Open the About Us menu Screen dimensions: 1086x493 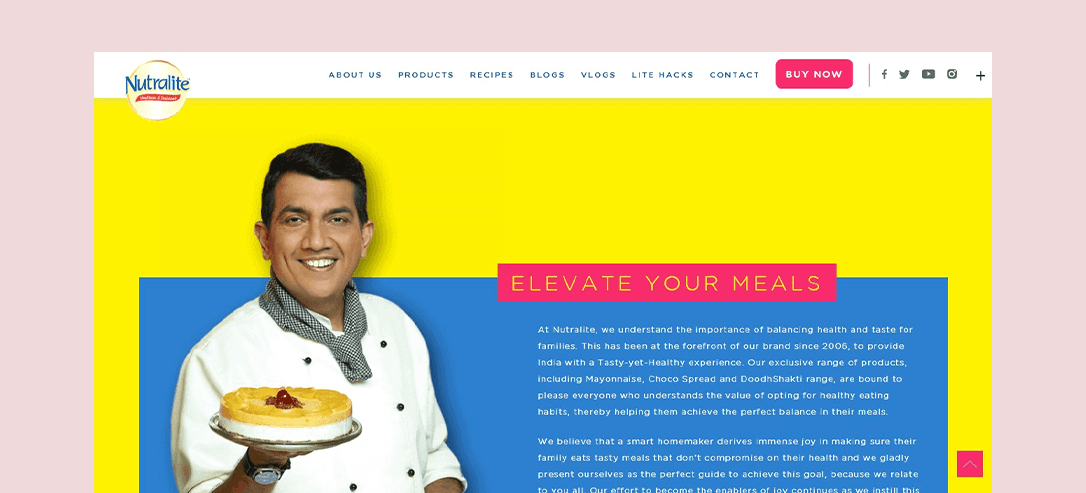[355, 75]
